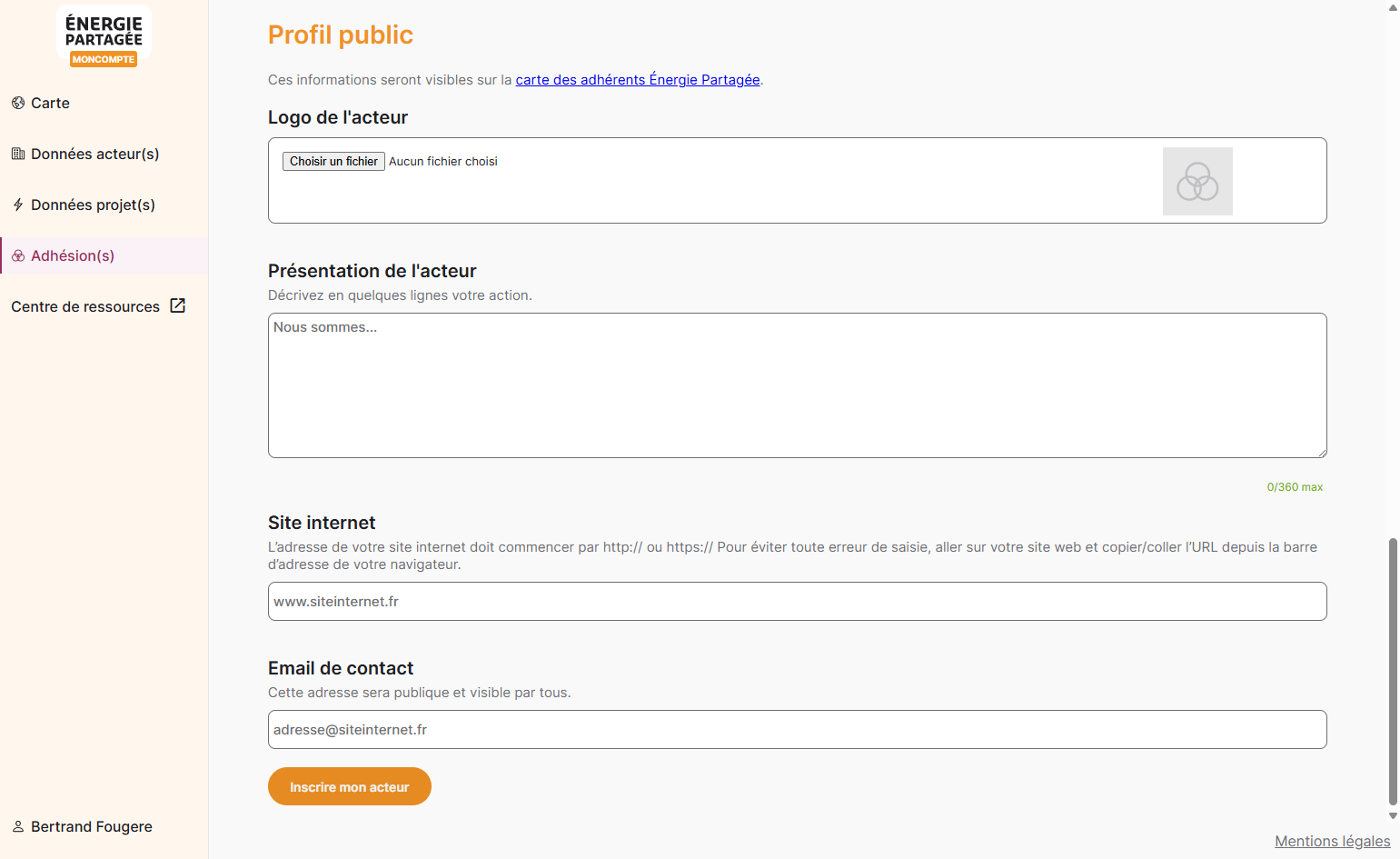Click the Énergie Partagée logo
The image size is (1400, 859).
tap(104, 37)
